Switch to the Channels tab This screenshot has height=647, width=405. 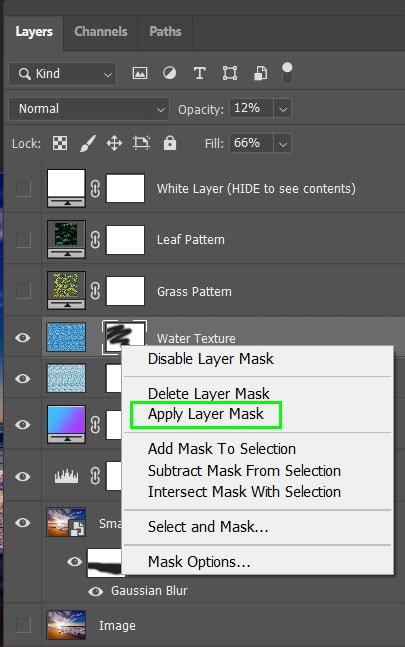tap(101, 32)
